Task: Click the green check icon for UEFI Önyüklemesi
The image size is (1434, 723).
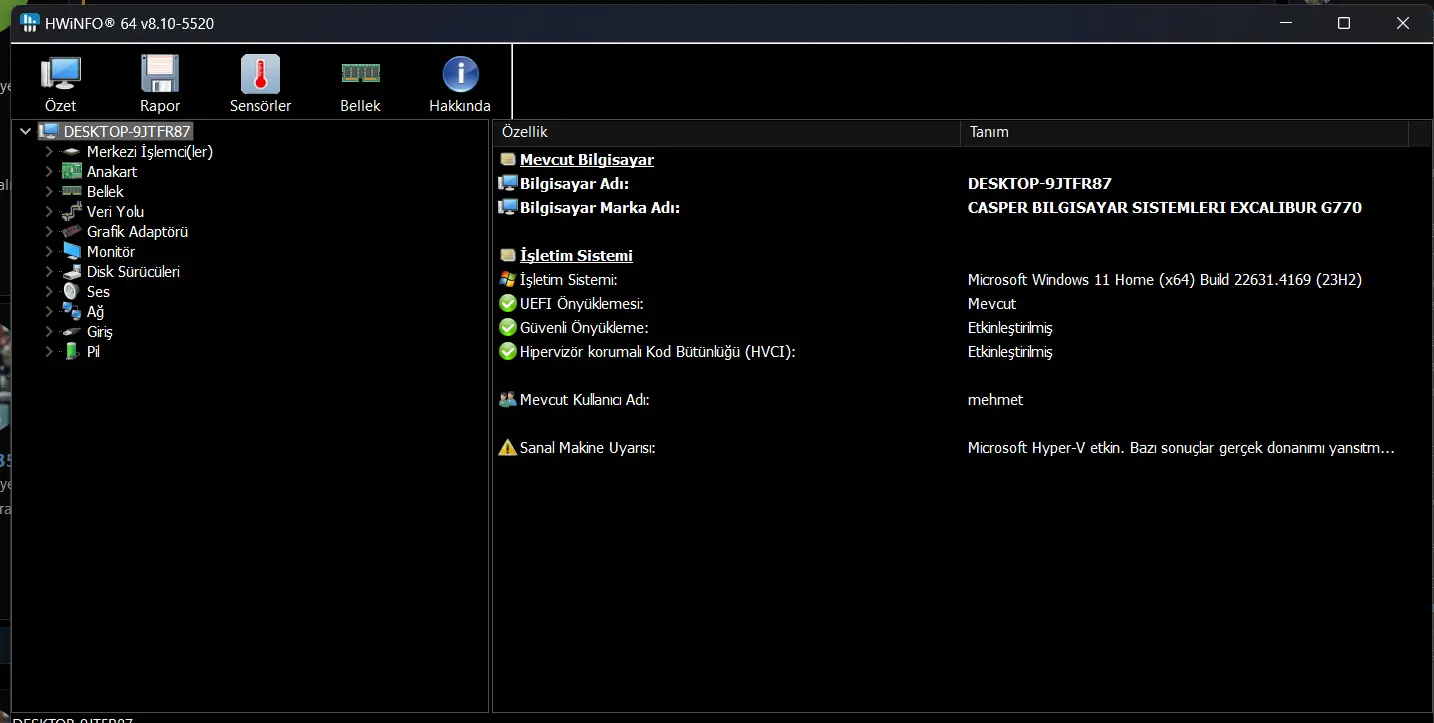Action: [x=508, y=303]
